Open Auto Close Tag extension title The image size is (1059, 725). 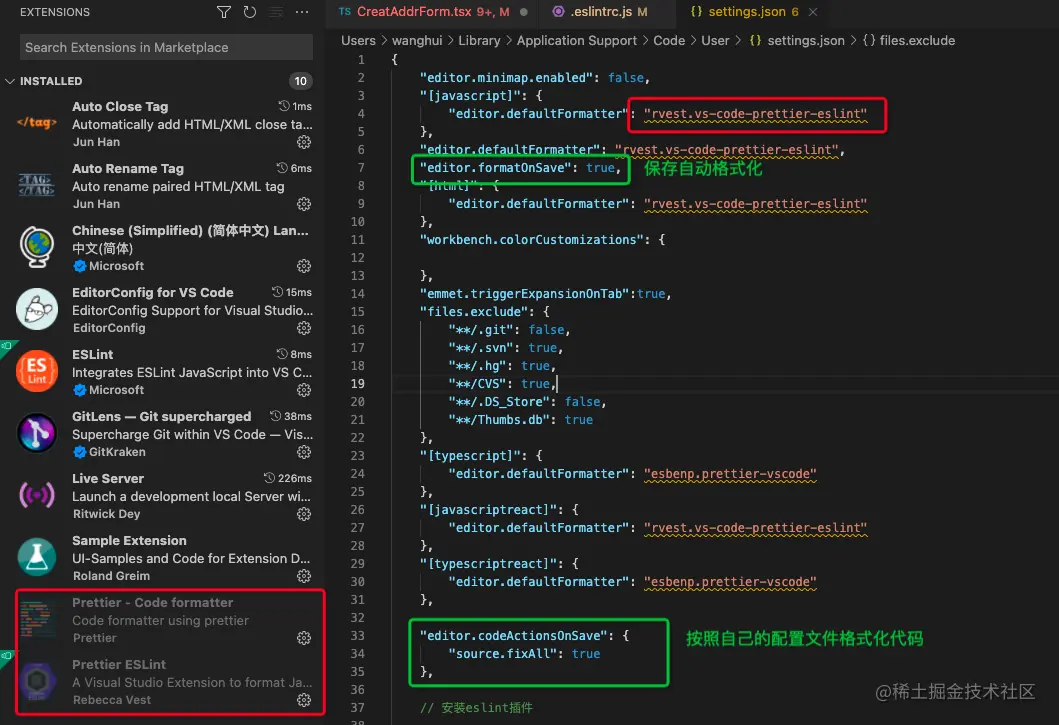point(120,107)
